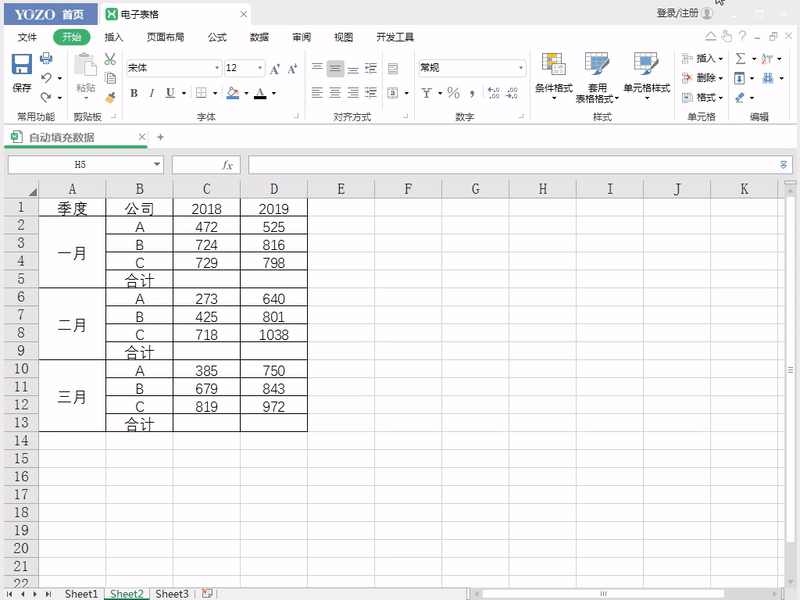Click the Login/Register (登录/注册) link
800x600 pixels.
click(684, 13)
